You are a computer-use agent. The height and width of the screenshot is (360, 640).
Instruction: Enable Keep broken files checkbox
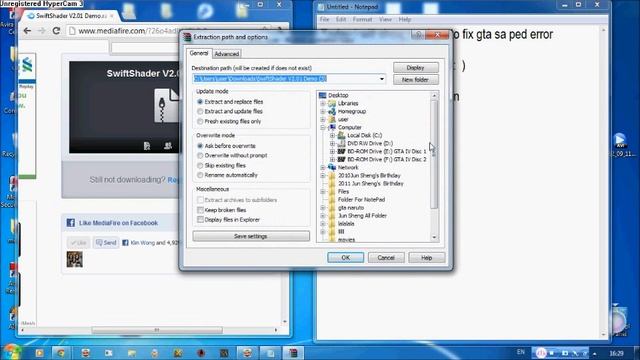[x=200, y=210]
